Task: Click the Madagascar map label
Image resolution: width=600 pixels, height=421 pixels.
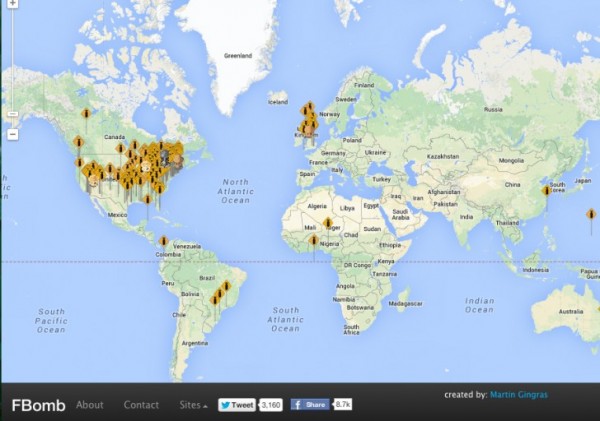Action: pyautogui.click(x=406, y=304)
